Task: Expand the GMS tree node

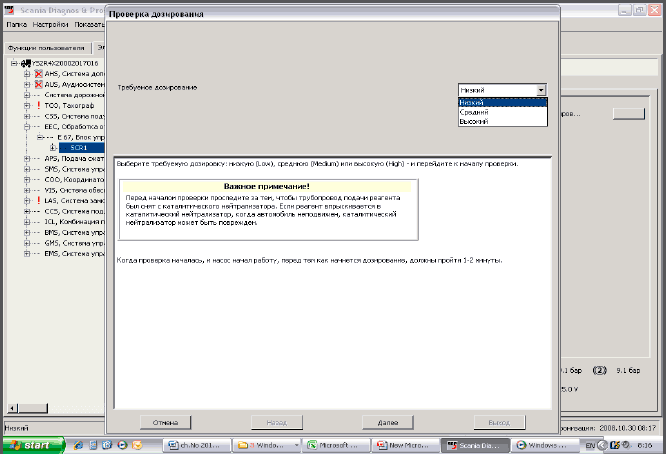Action: point(27,243)
